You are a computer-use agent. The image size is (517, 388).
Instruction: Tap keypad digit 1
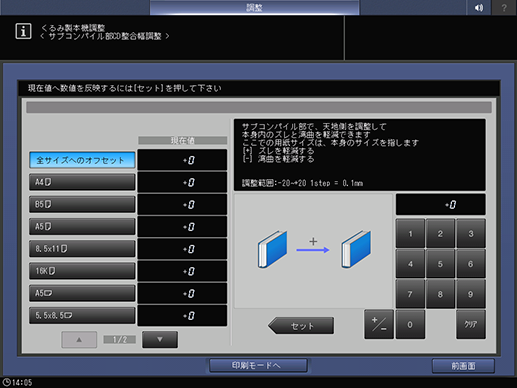coord(410,233)
